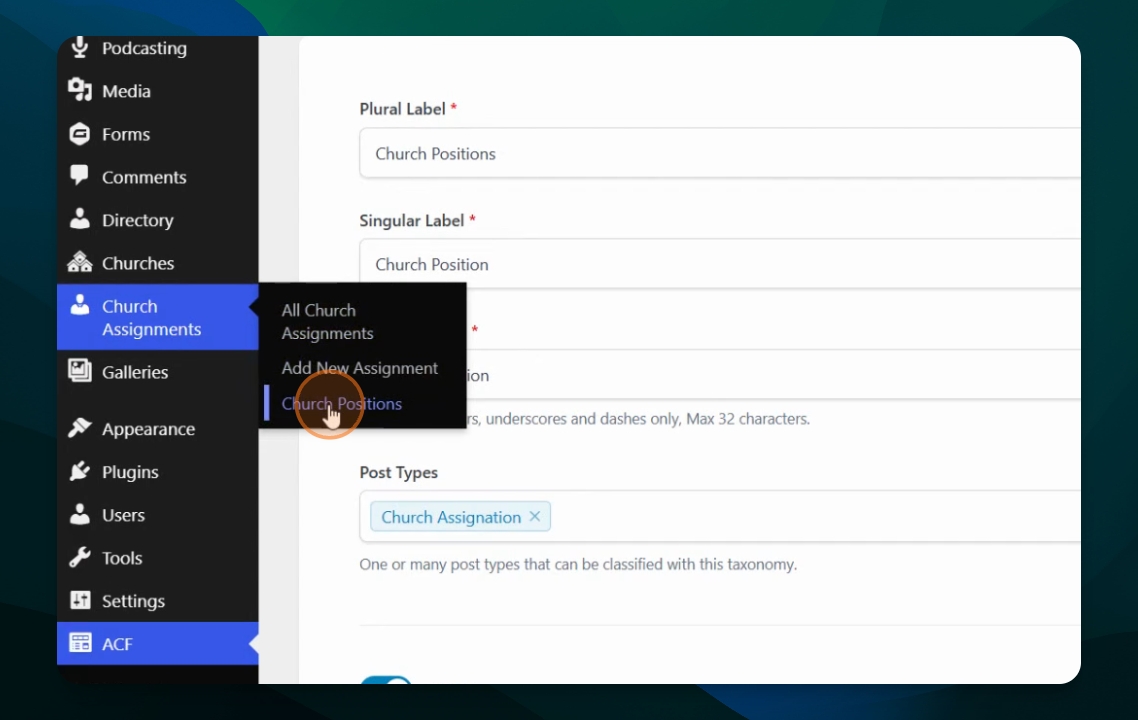Open the Post Types selection box
The height and width of the screenshot is (720, 1138).
tap(720, 516)
